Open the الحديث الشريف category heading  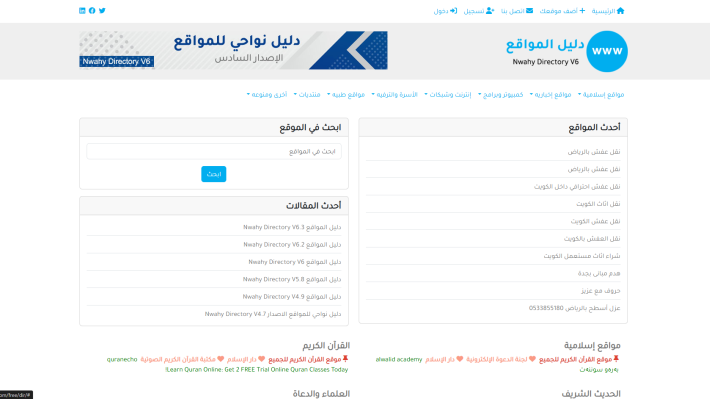coord(591,394)
